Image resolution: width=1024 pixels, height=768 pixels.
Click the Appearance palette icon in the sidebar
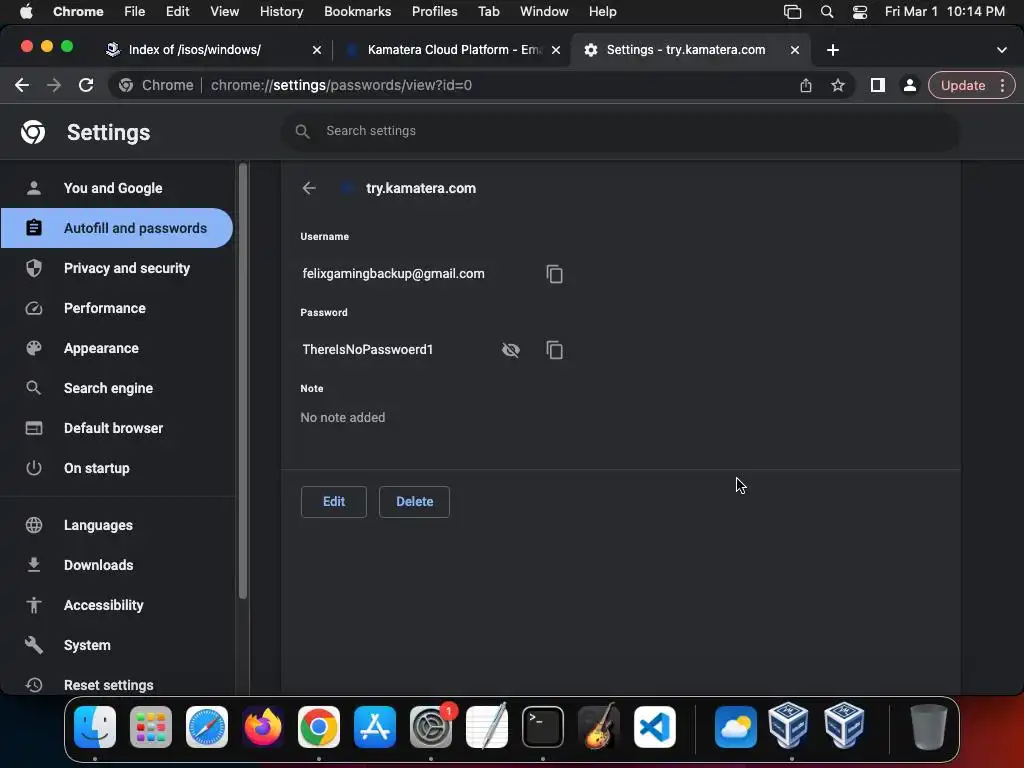(34, 348)
